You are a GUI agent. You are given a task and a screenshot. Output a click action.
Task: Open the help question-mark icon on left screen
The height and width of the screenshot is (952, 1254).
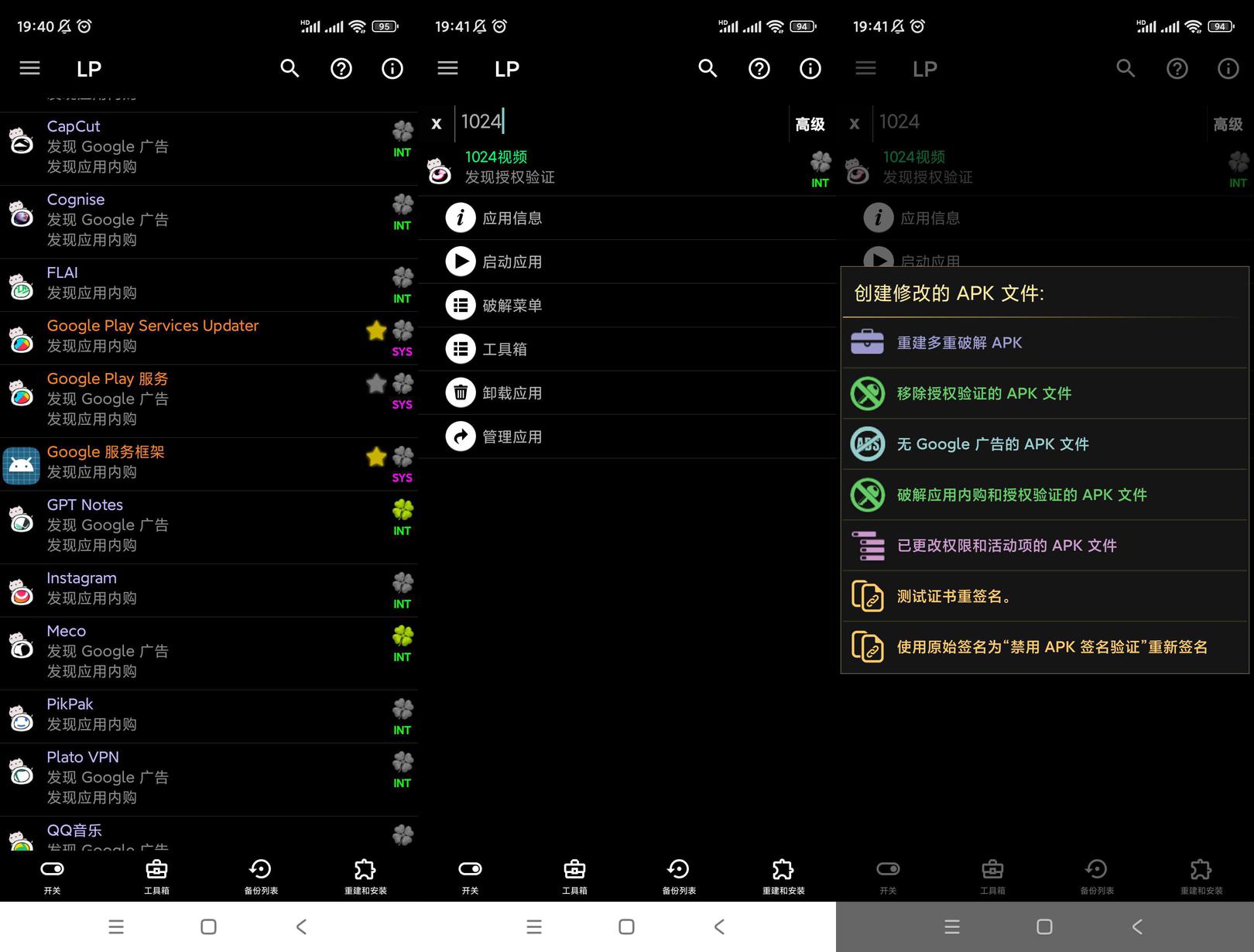coord(341,69)
